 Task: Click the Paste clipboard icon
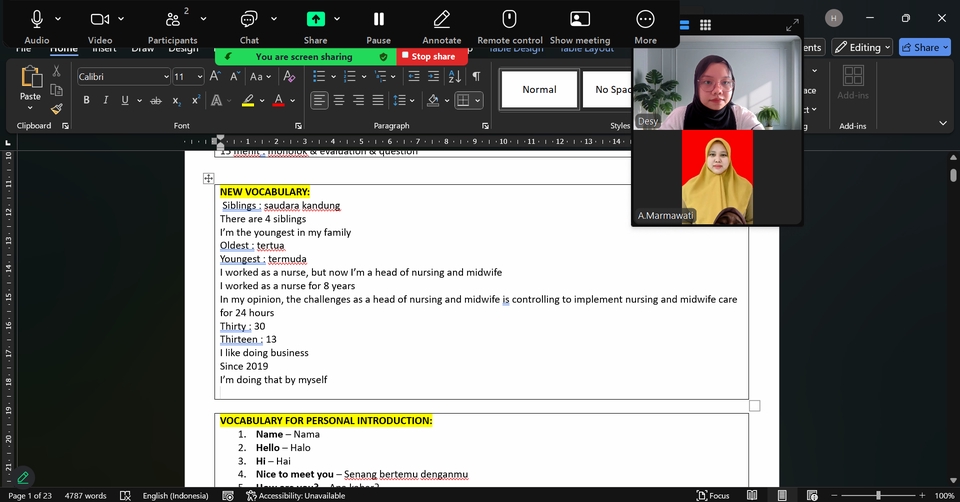30,77
